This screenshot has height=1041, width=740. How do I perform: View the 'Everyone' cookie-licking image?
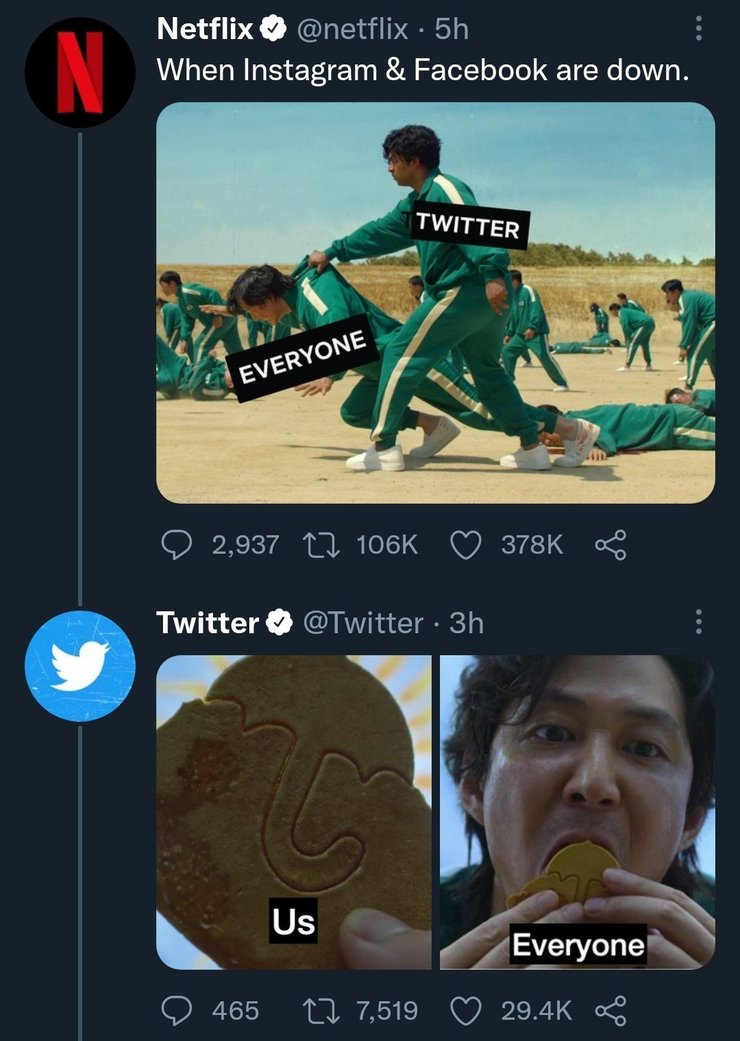coord(577,811)
